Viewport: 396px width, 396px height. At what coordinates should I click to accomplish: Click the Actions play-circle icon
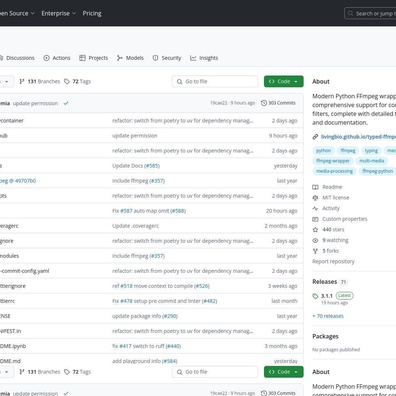[46, 58]
